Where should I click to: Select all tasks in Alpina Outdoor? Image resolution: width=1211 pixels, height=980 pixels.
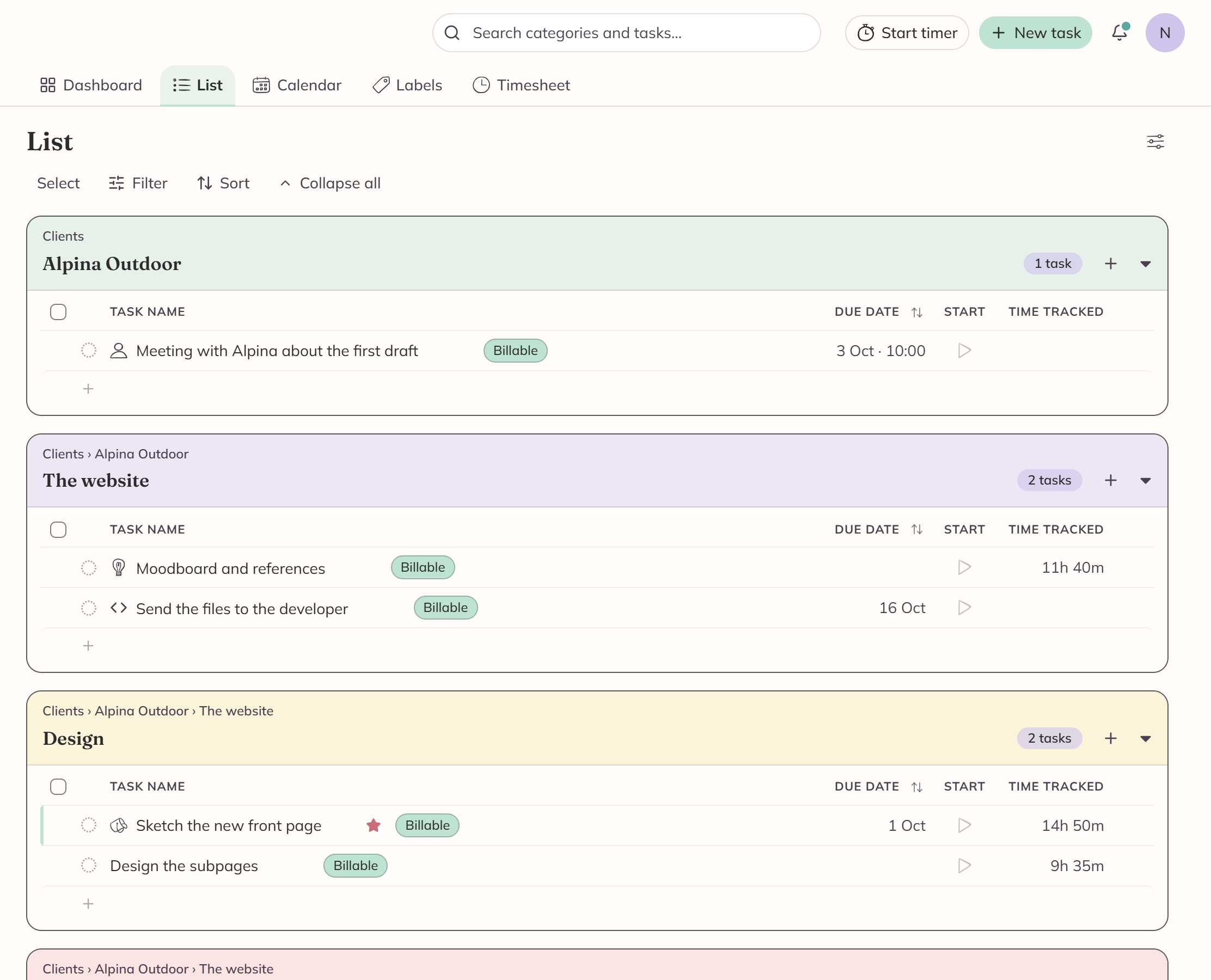pyautogui.click(x=58, y=312)
